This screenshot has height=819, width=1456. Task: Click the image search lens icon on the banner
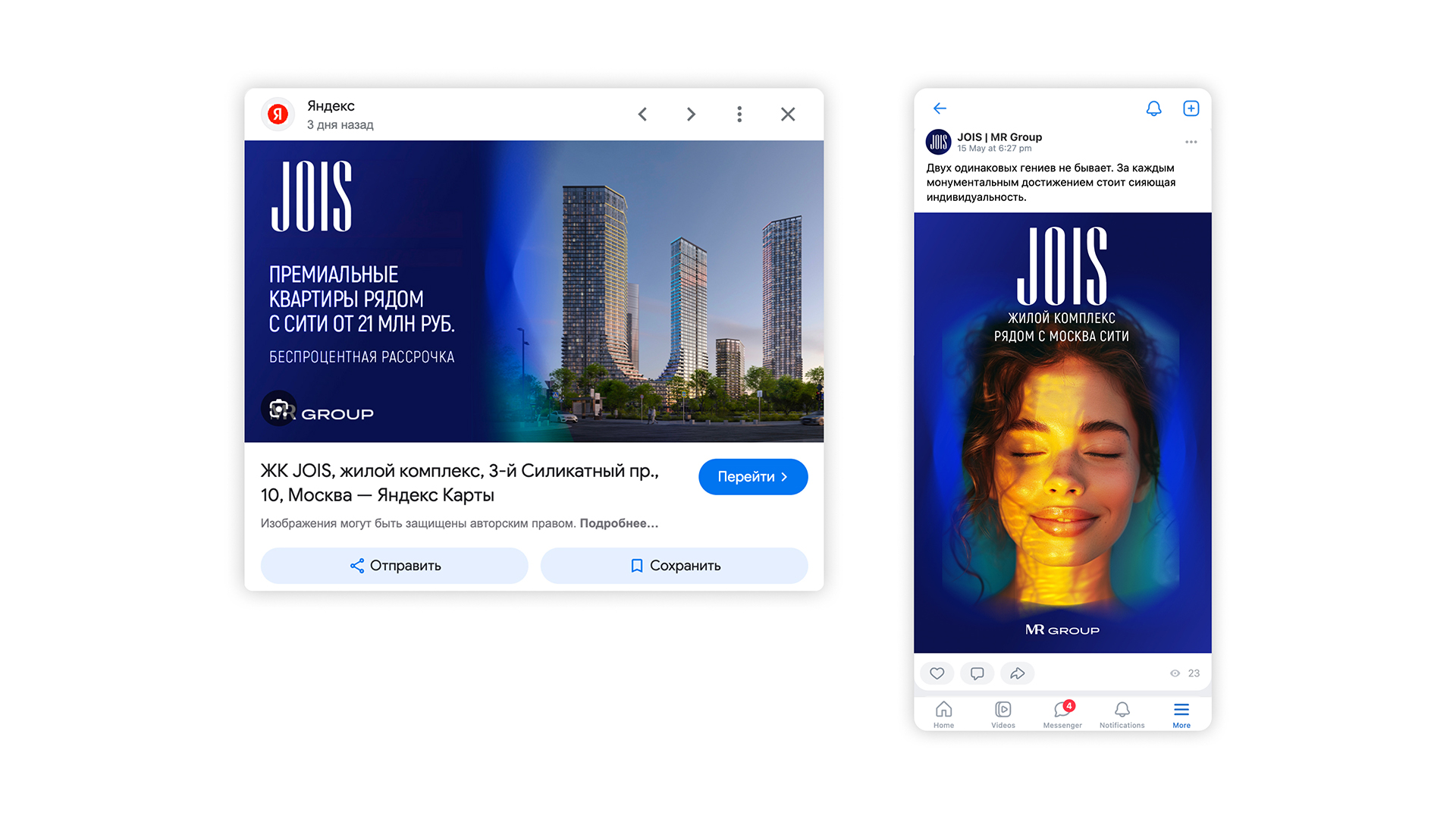[x=279, y=408]
